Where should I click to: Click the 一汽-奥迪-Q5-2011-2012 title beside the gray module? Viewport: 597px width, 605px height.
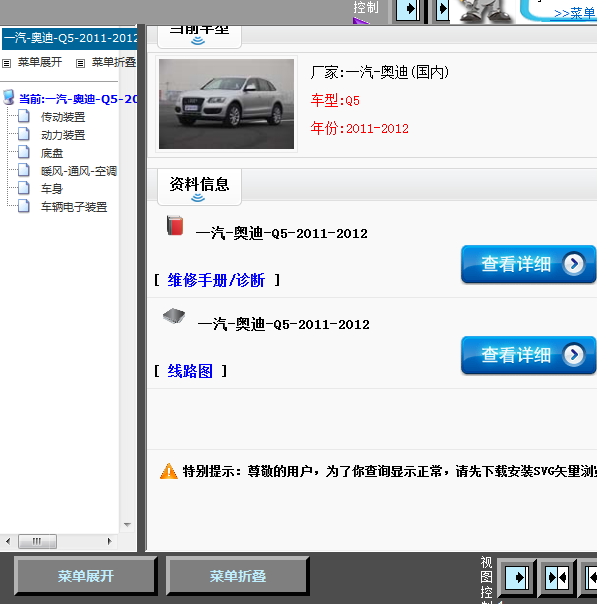click(x=283, y=324)
